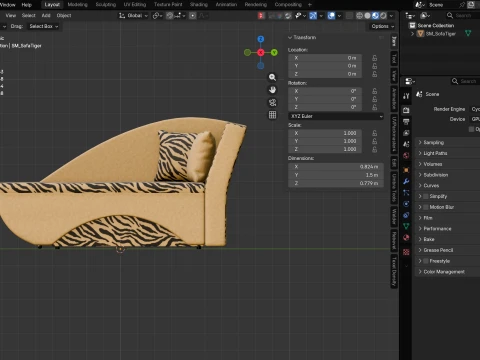
Task: Open the Options dropdown
Action: point(383,26)
